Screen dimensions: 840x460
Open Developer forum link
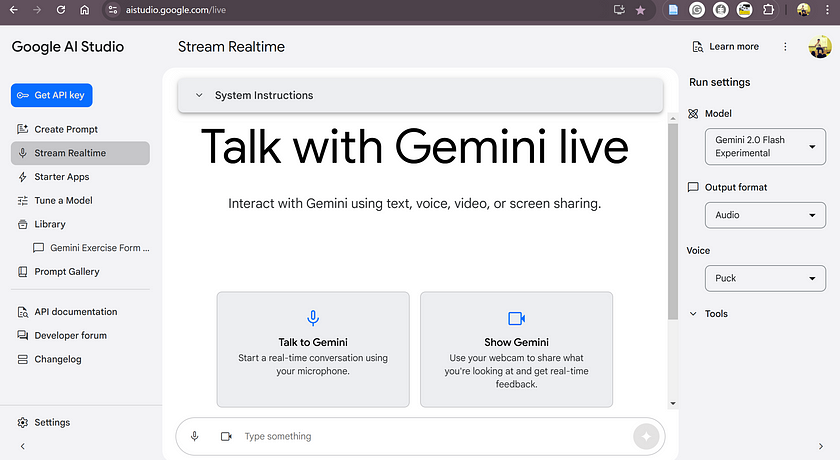pyautogui.click(x=80, y=335)
